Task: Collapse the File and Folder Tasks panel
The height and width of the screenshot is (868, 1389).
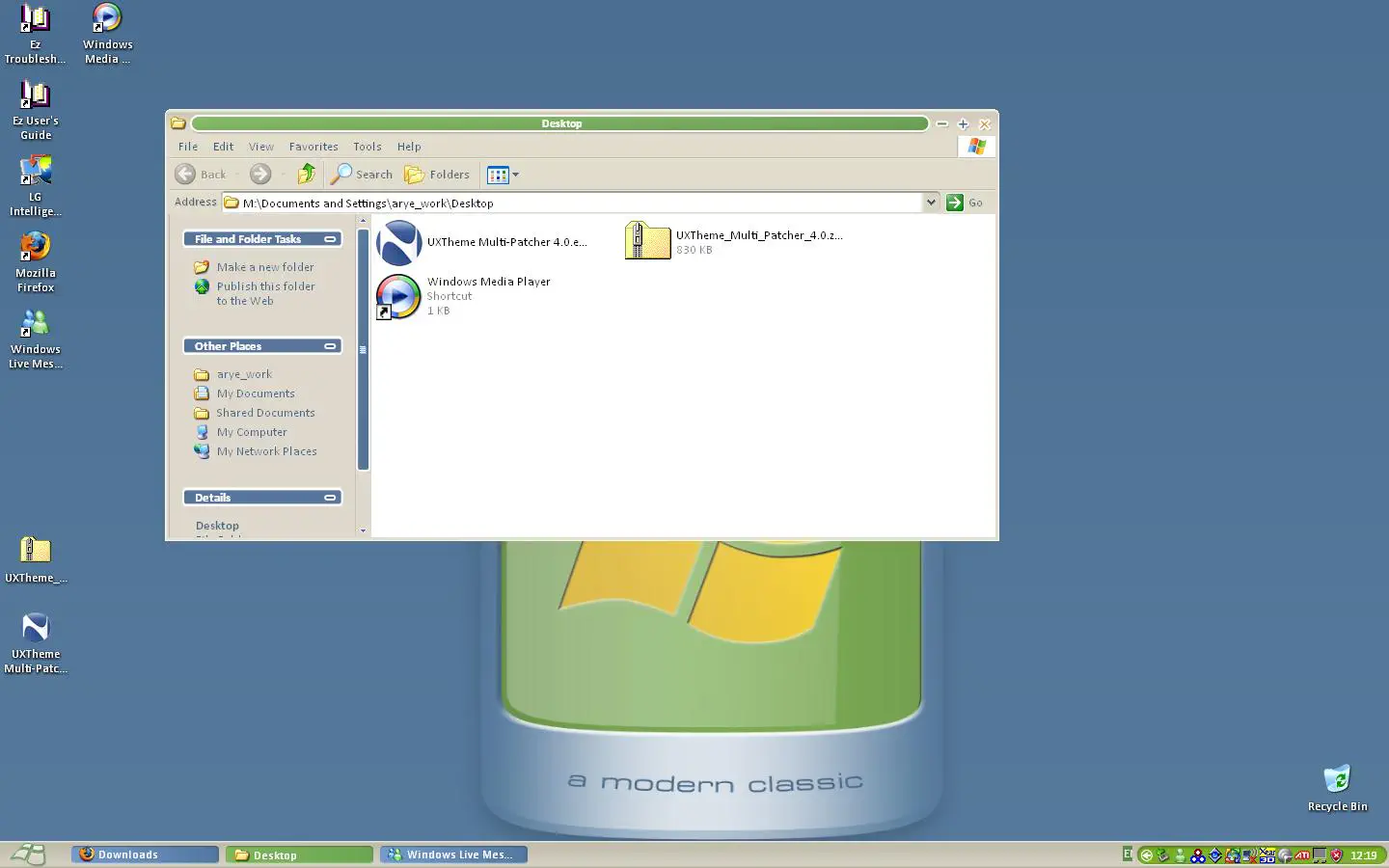Action: click(x=330, y=239)
